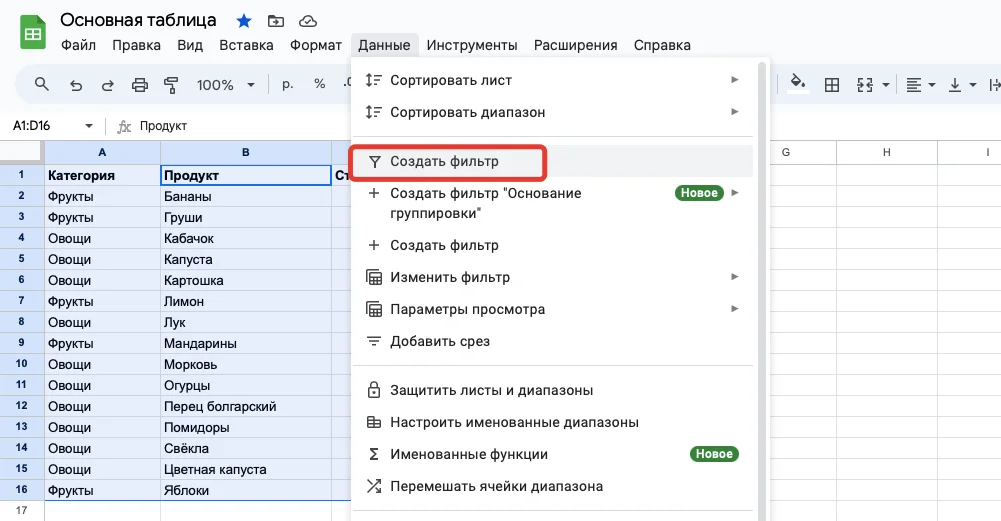
Task: Check the cloud save status icon
Action: [308, 21]
